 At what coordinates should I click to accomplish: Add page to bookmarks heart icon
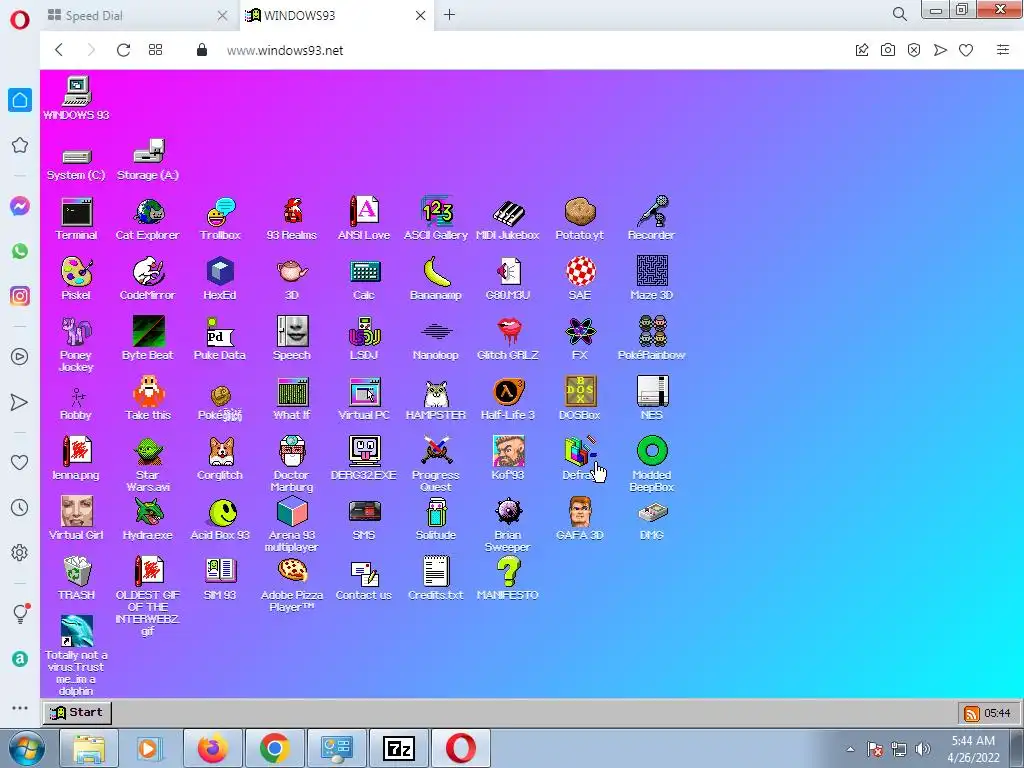(966, 50)
